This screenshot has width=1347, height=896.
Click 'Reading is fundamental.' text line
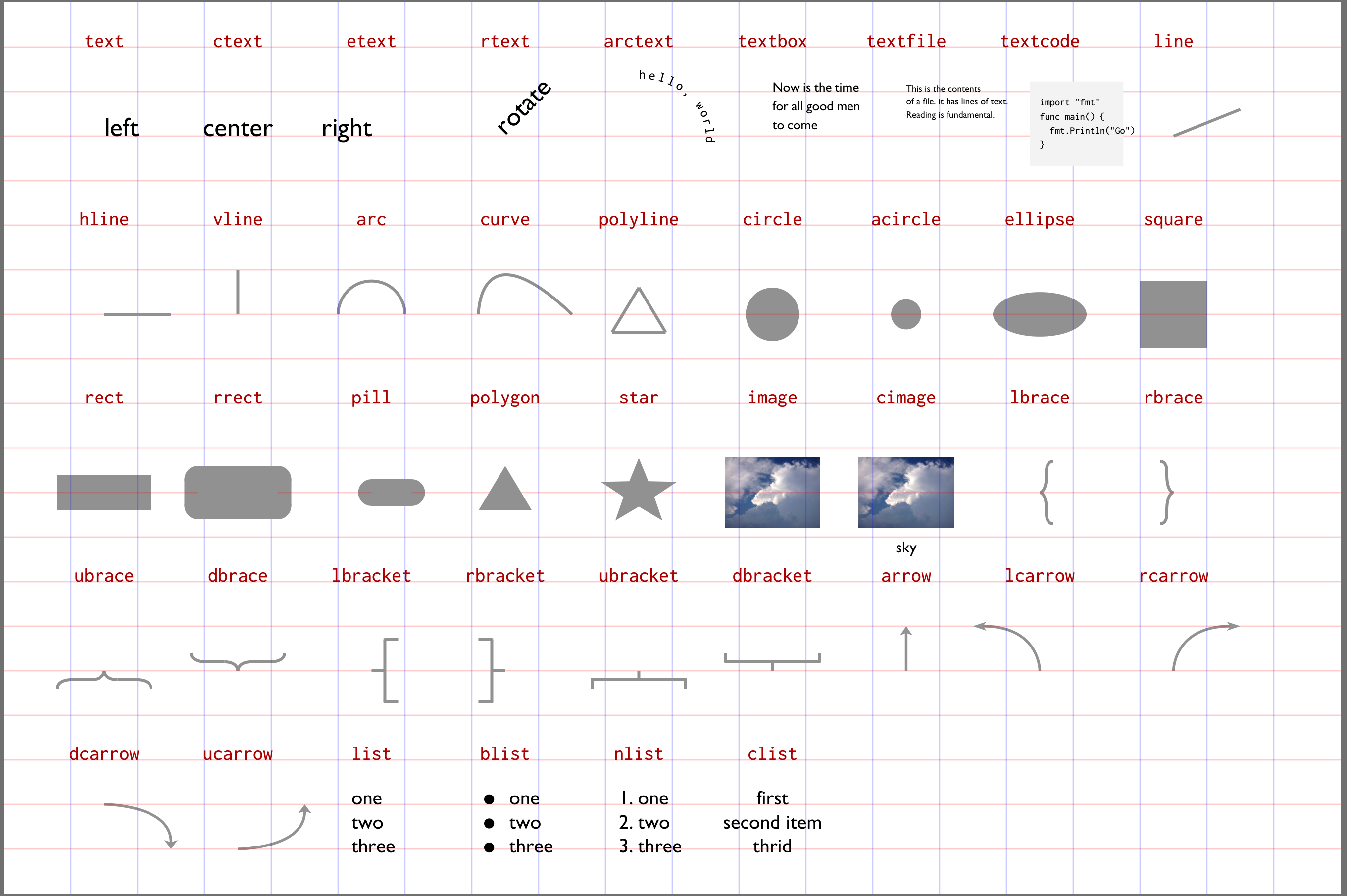coord(950,115)
